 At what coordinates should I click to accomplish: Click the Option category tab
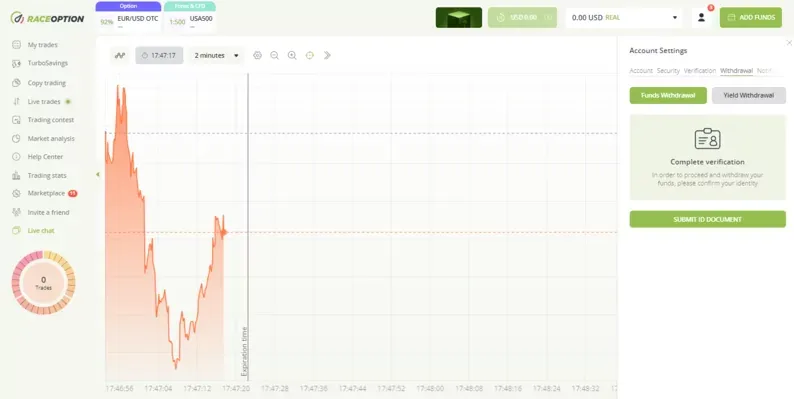tap(129, 6)
